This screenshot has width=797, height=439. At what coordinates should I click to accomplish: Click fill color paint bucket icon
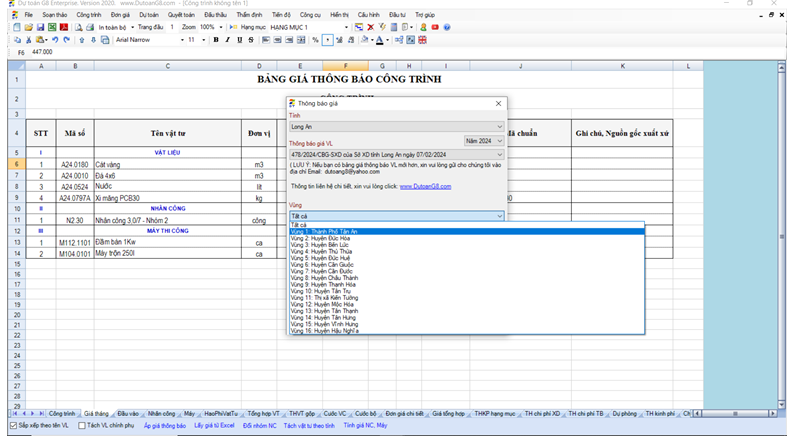point(364,40)
